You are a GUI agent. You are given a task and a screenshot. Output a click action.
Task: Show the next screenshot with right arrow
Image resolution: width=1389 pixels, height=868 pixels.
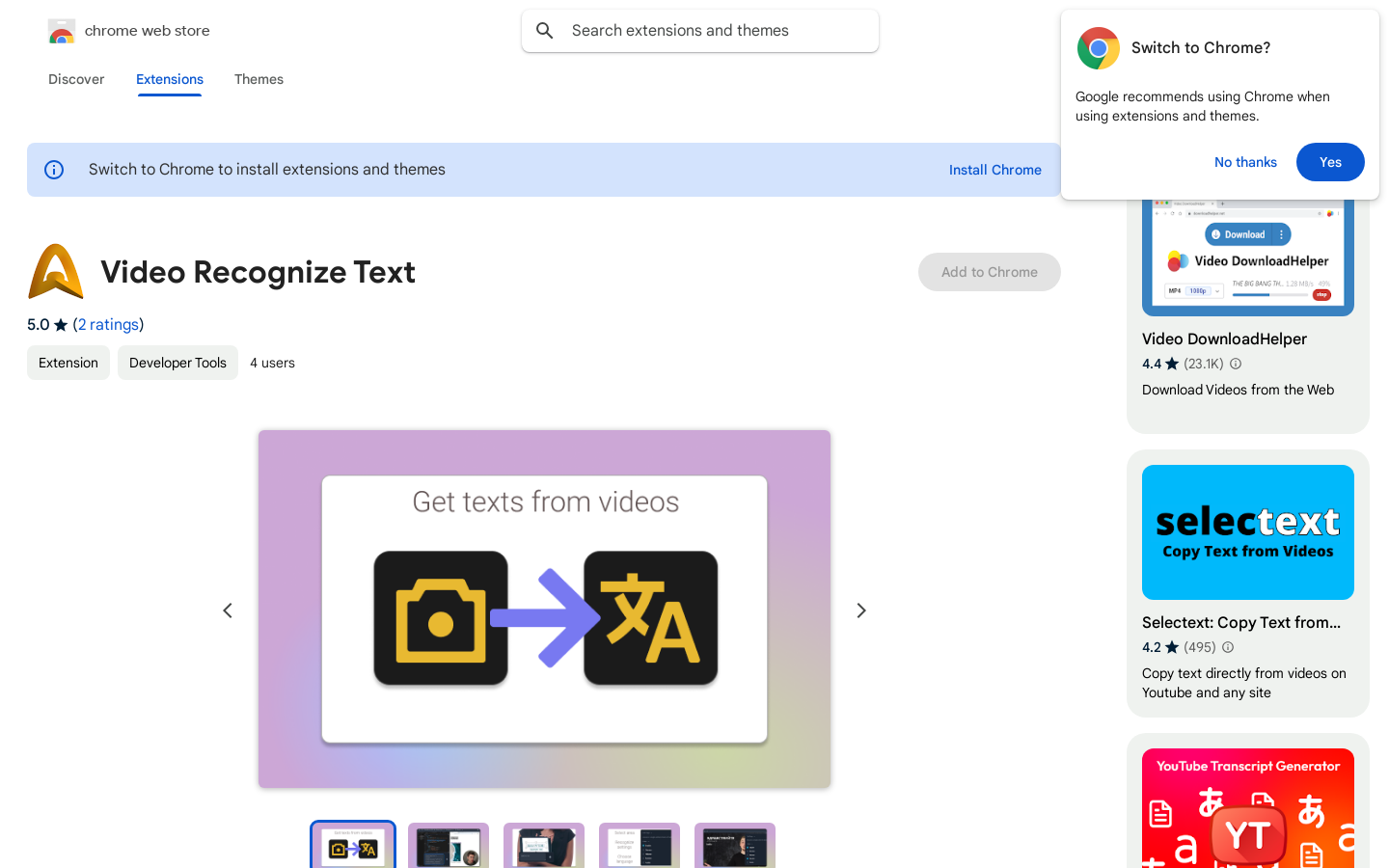[x=861, y=610]
